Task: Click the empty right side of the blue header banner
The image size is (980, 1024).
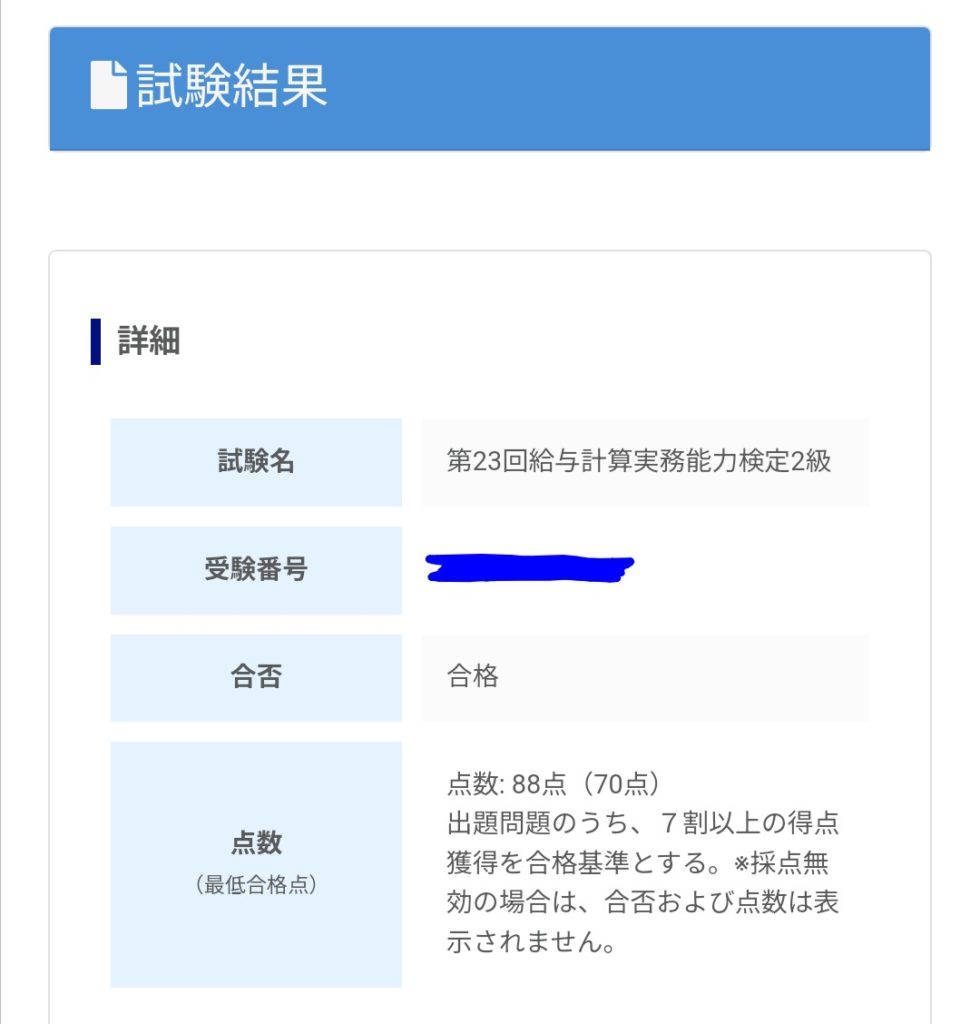Action: [700, 88]
